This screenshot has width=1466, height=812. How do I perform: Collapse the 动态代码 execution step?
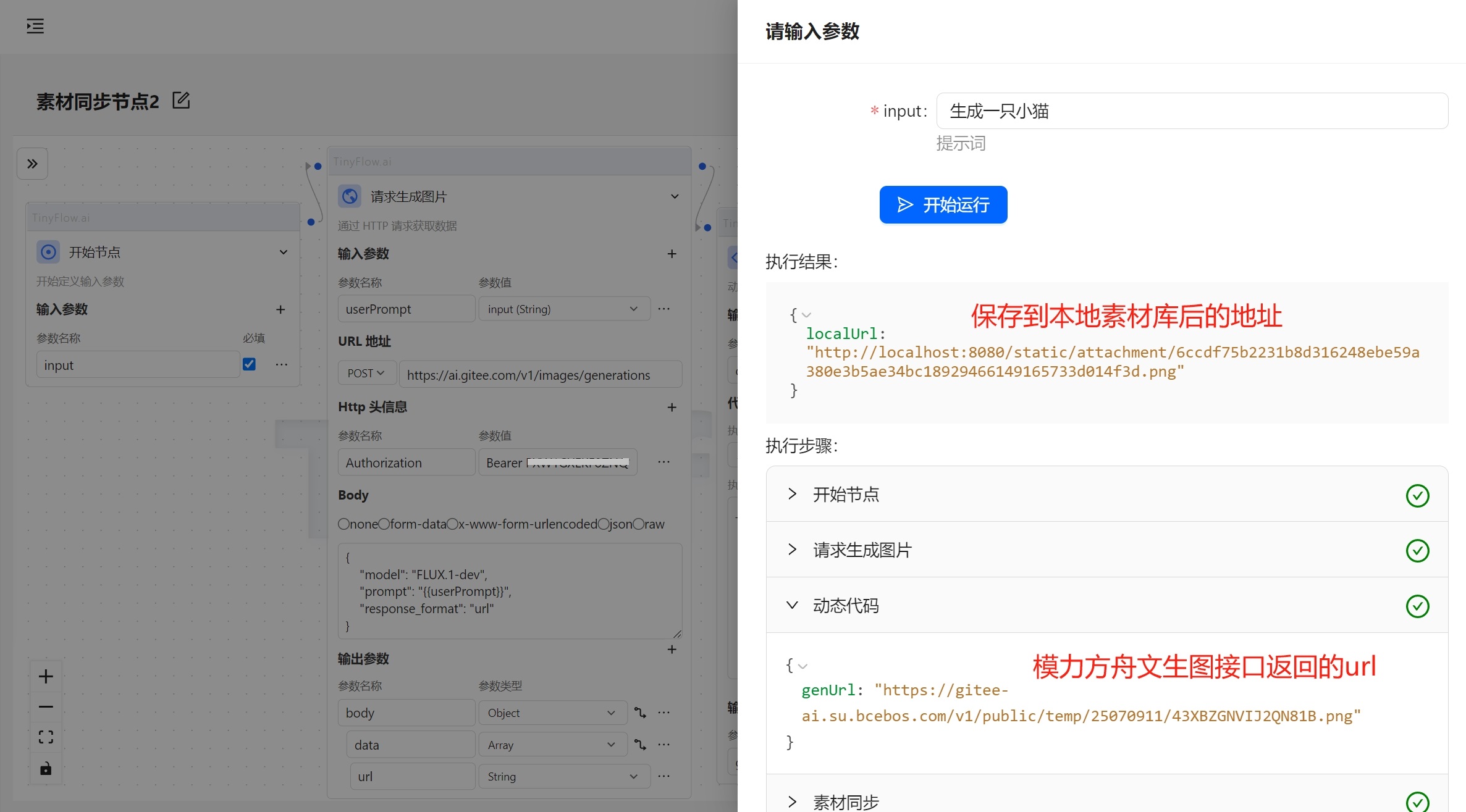click(x=792, y=605)
